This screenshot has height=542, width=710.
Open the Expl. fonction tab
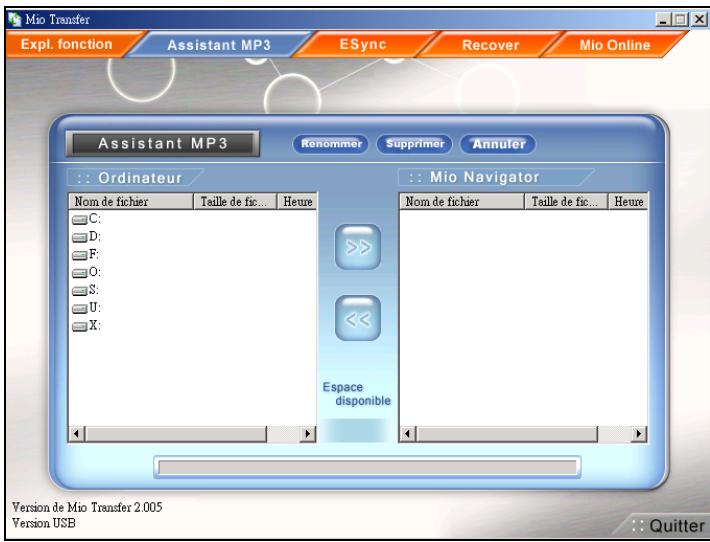click(68, 44)
